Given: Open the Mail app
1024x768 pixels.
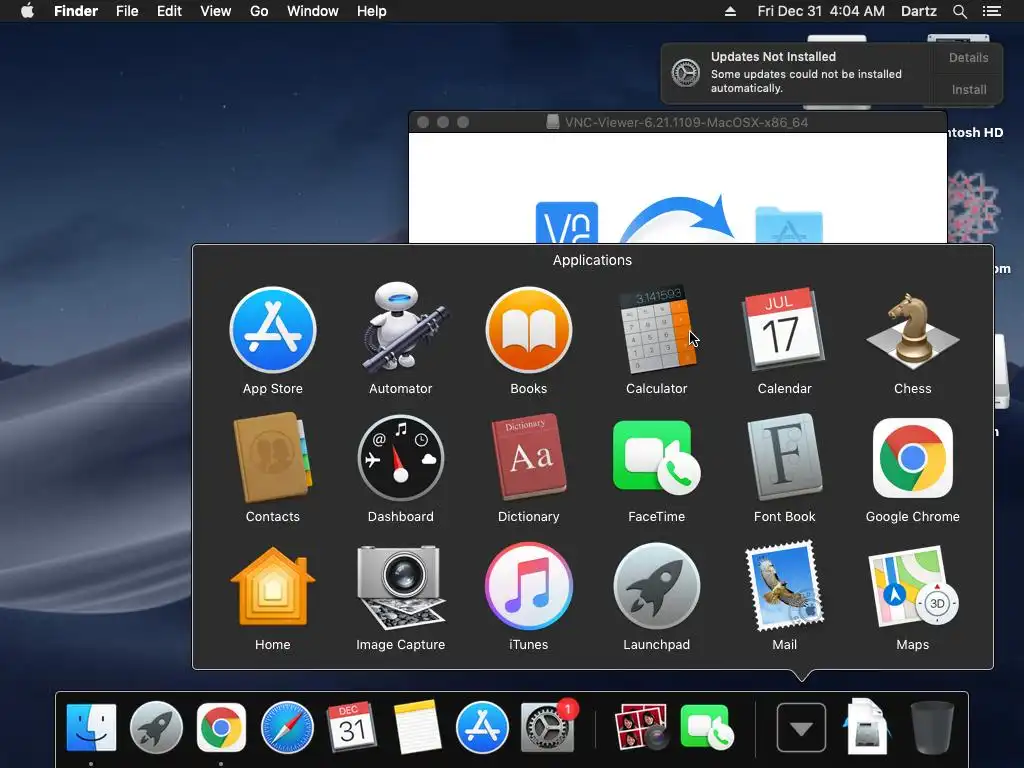Looking at the screenshot, I should point(784,586).
